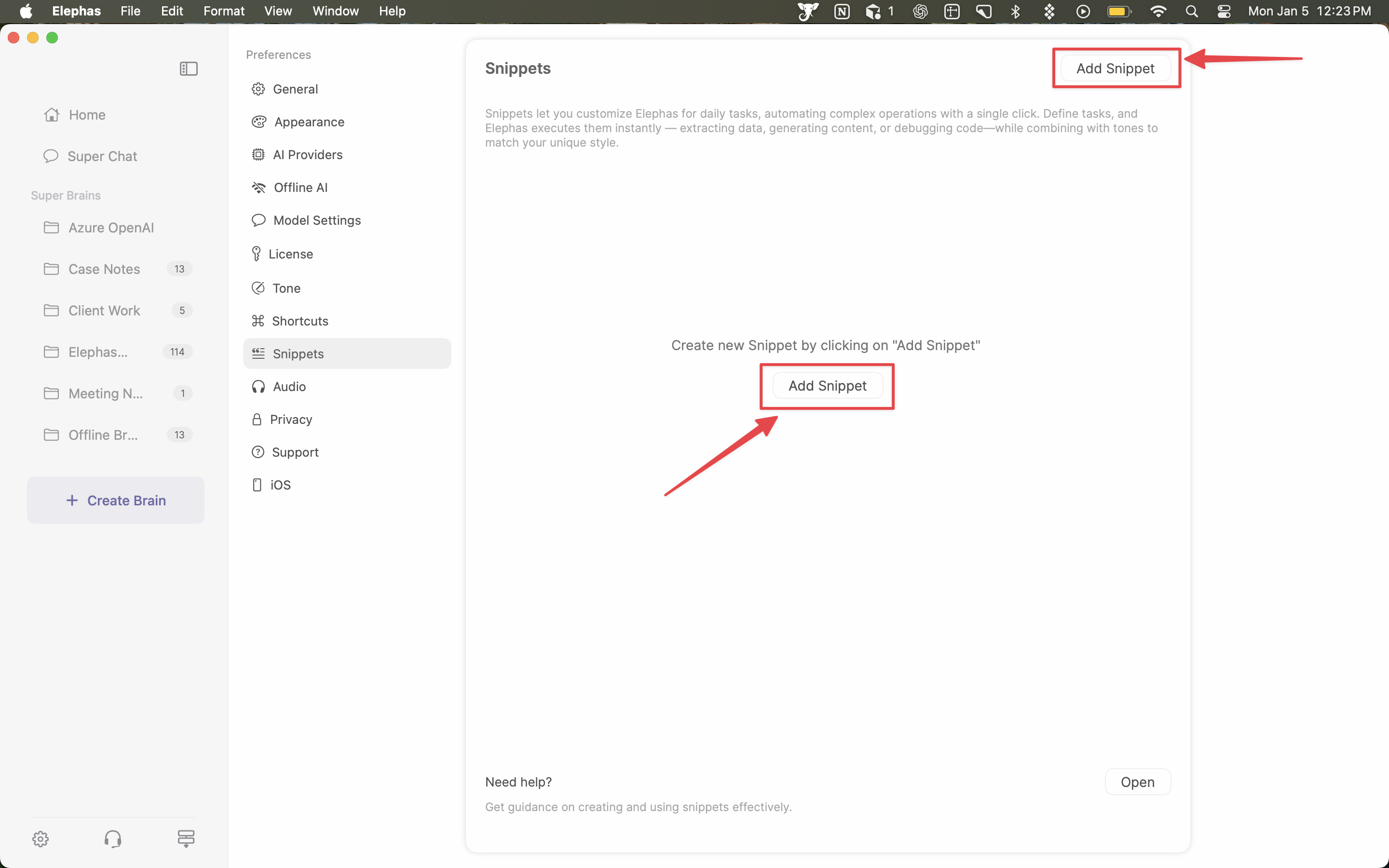The image size is (1389, 868).
Task: Open Privacy preferences
Action: click(347, 420)
